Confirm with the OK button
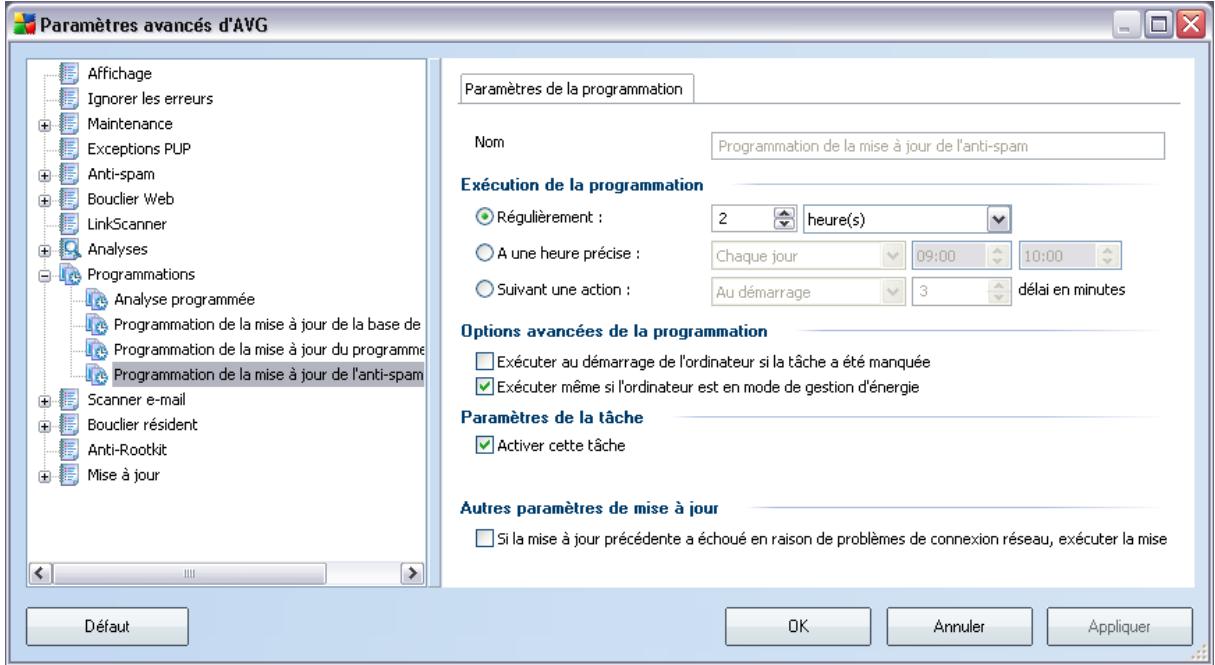The width and height of the screenshot is (1215, 665). [796, 625]
